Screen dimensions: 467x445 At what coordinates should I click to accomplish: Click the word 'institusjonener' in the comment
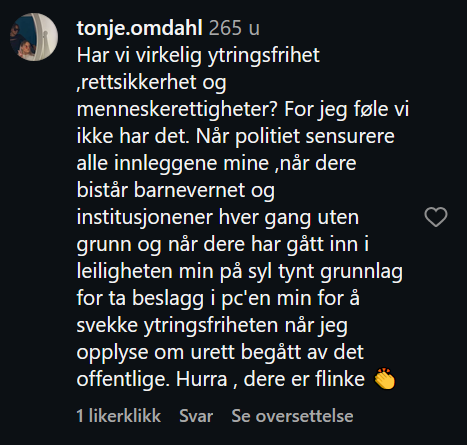[x=145, y=218]
